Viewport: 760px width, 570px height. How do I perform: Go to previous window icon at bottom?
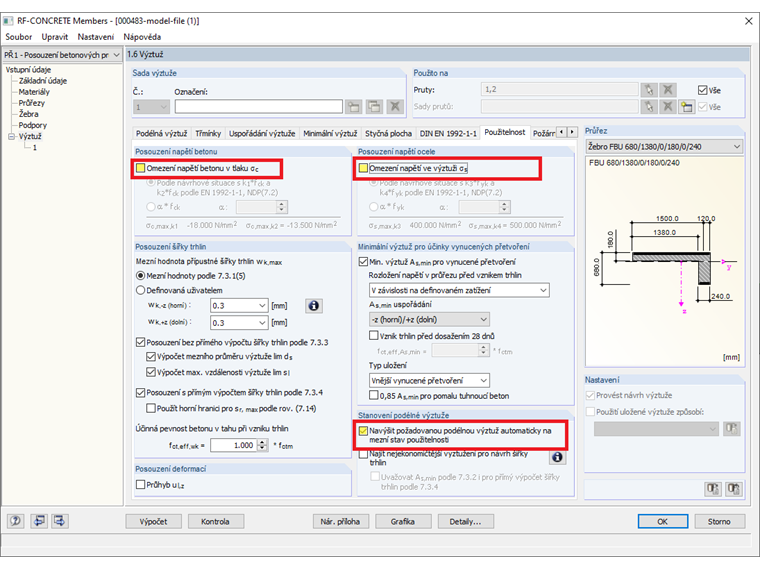coord(39,521)
